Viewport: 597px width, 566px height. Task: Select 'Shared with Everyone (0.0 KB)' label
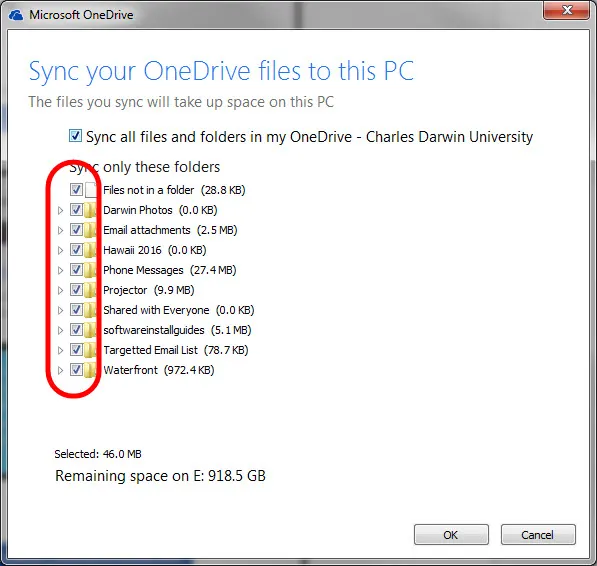(x=179, y=310)
